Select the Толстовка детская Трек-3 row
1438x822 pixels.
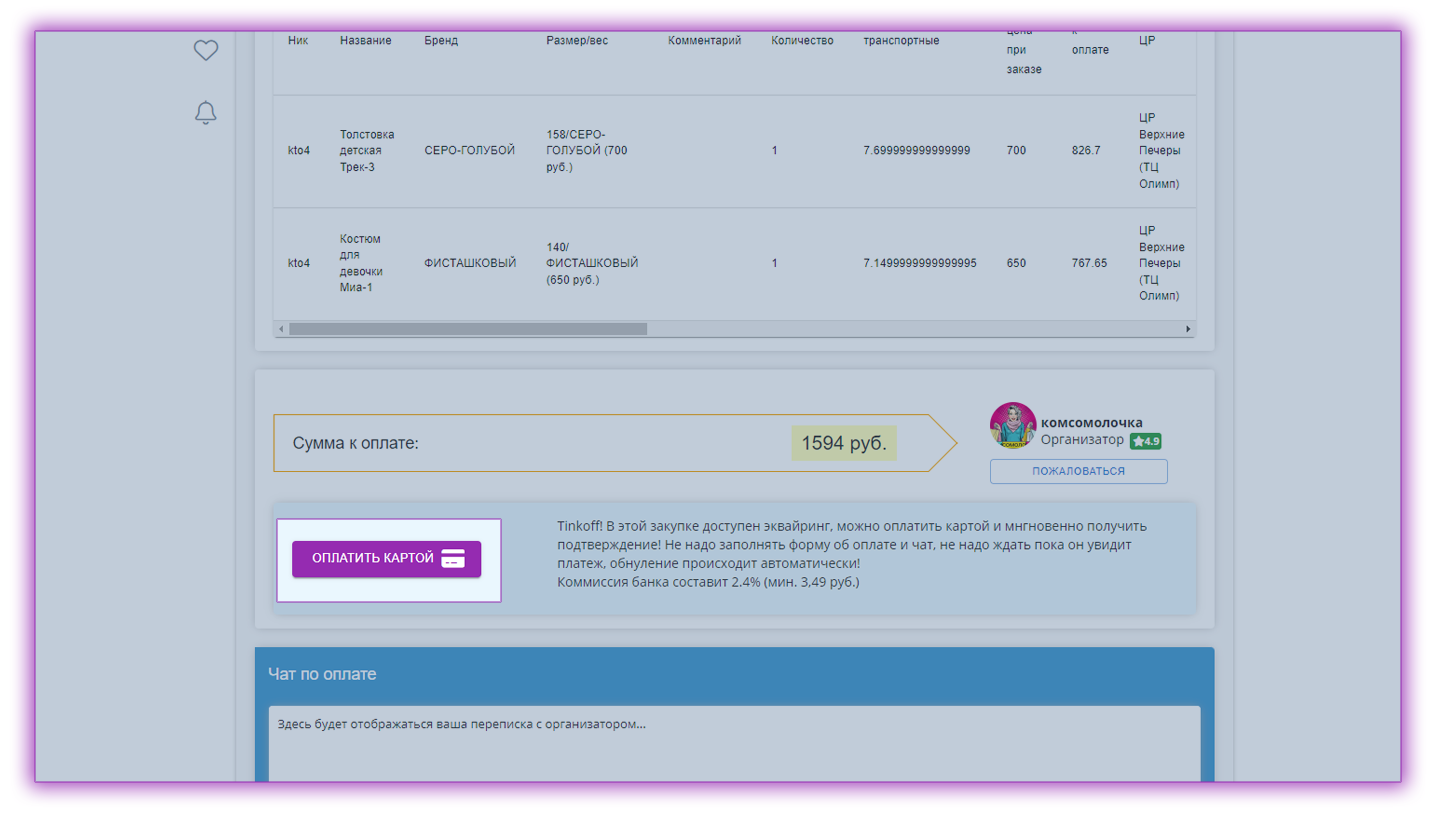coord(734,151)
